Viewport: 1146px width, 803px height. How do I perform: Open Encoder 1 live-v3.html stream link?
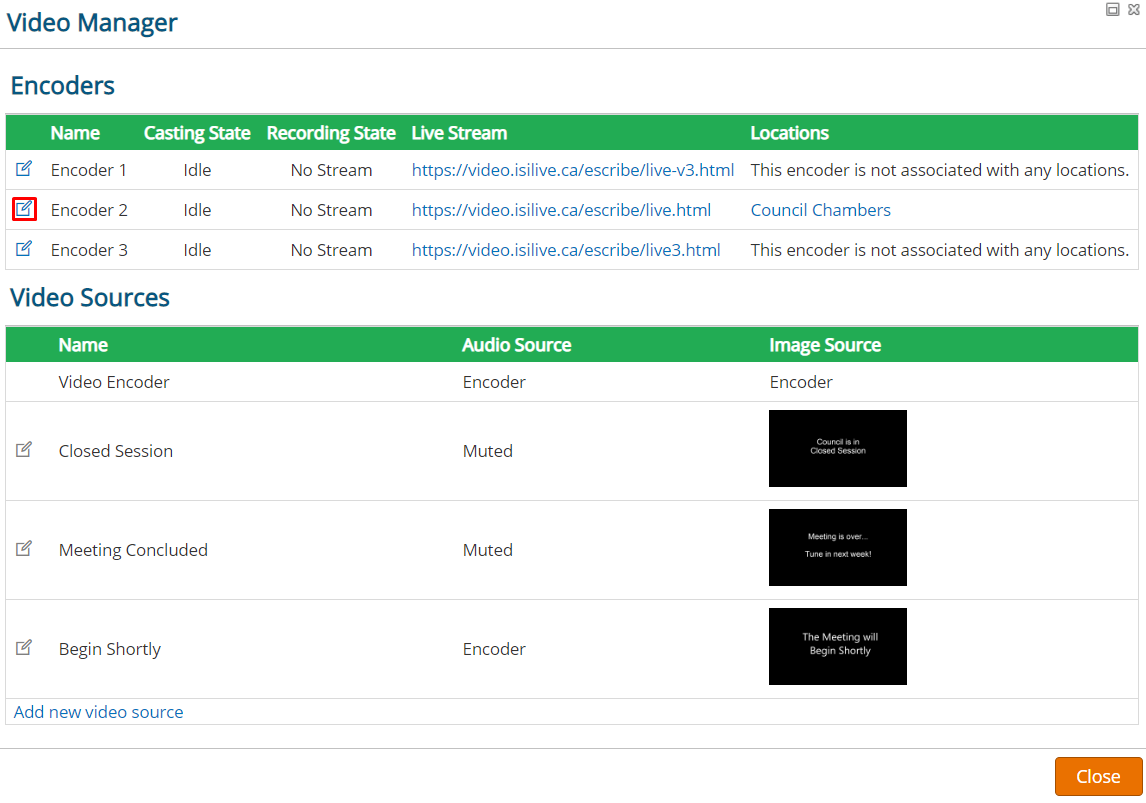(x=572, y=170)
